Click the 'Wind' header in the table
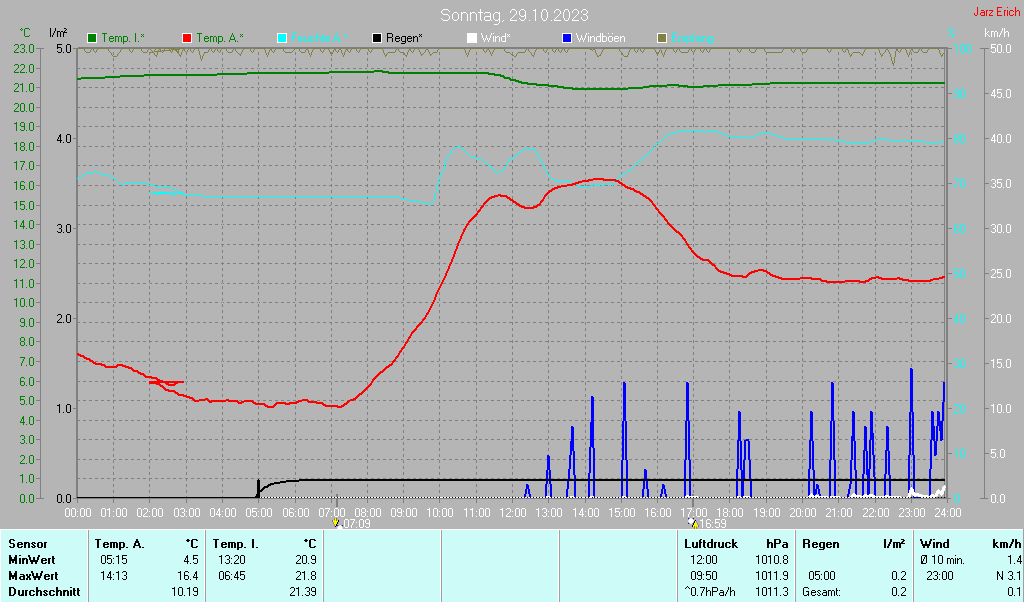Viewport: 1024px width, 602px height. 935,544
